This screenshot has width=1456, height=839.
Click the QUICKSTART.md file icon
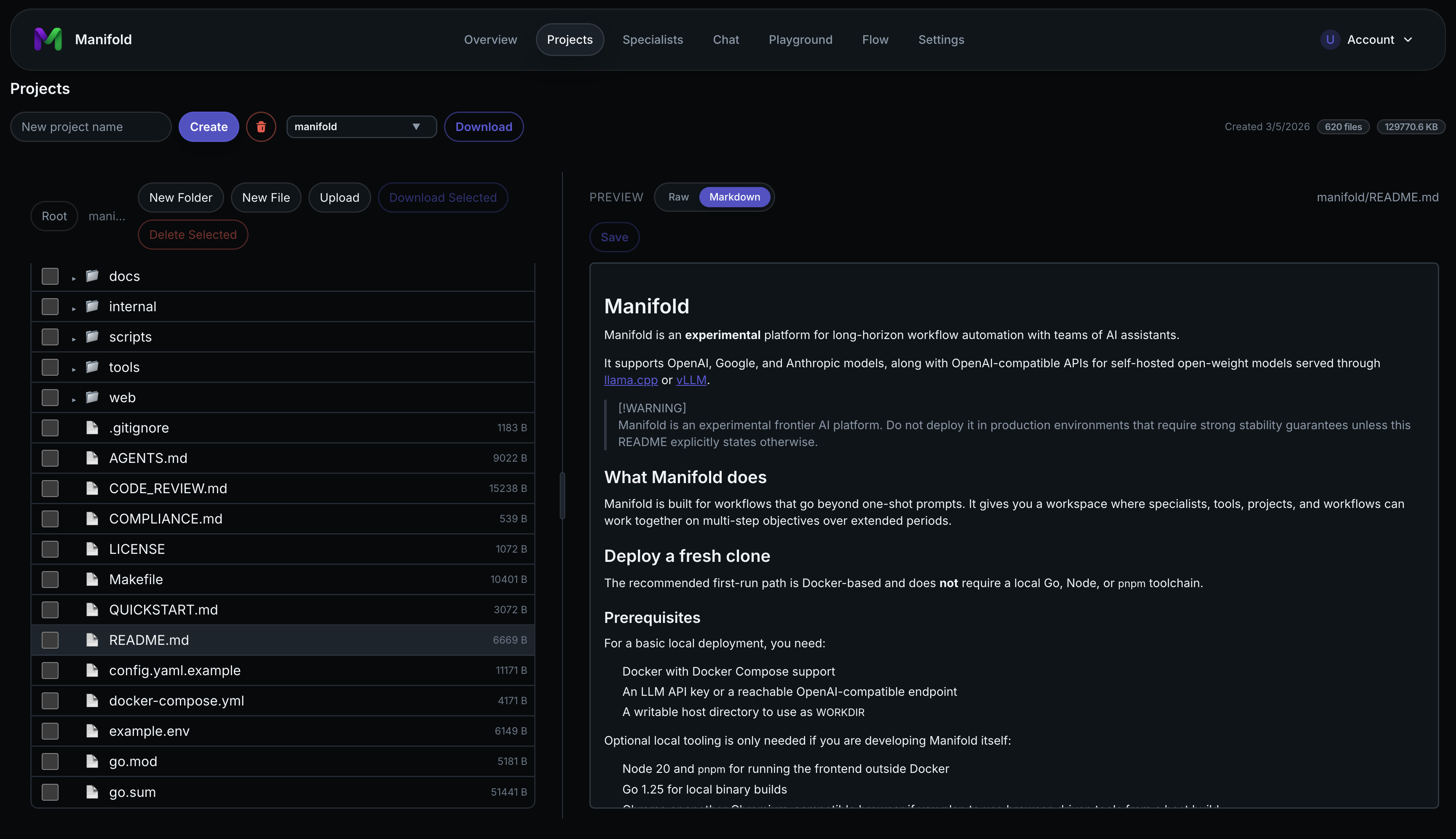tap(92, 609)
